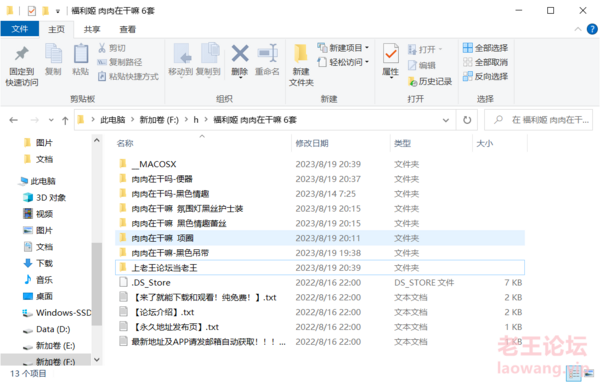
Task: Open the 轻松访问 dropdown
Action: (x=343, y=62)
